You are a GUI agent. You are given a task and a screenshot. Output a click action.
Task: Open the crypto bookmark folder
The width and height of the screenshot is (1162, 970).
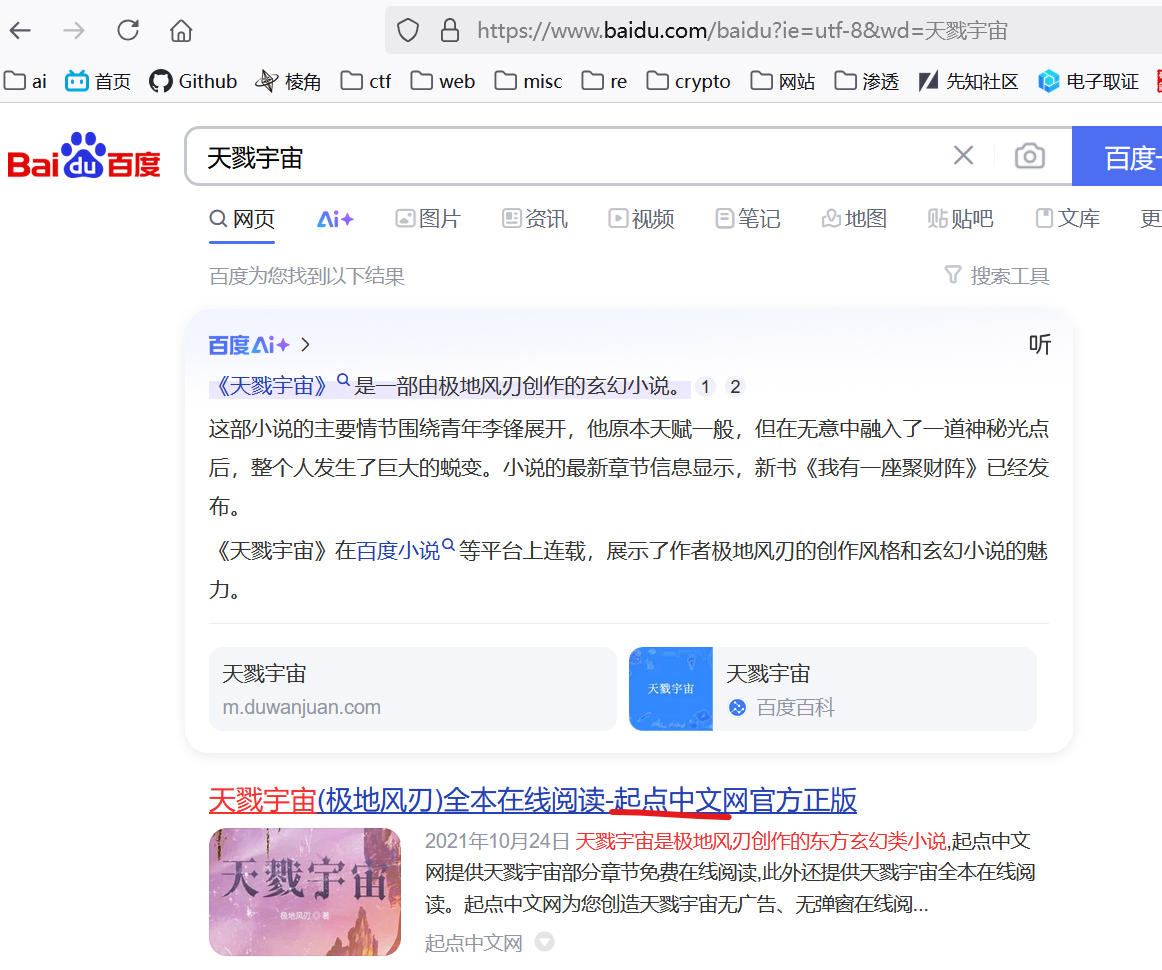click(x=688, y=81)
